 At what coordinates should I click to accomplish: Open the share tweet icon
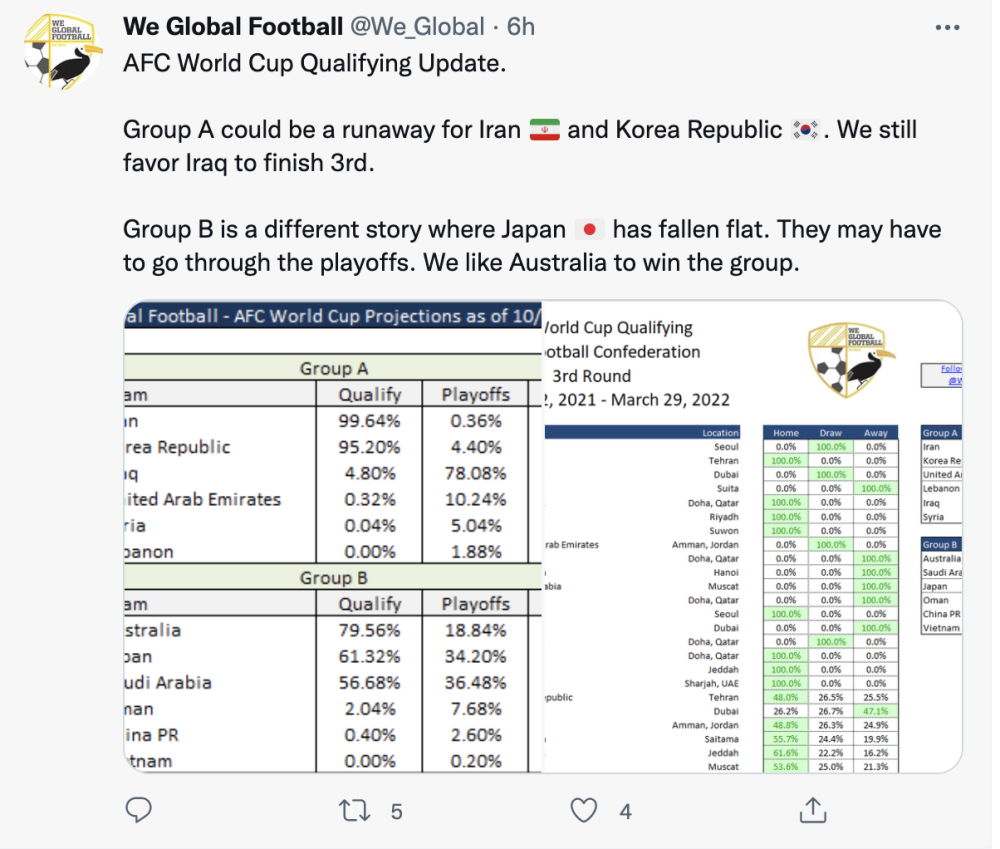813,810
